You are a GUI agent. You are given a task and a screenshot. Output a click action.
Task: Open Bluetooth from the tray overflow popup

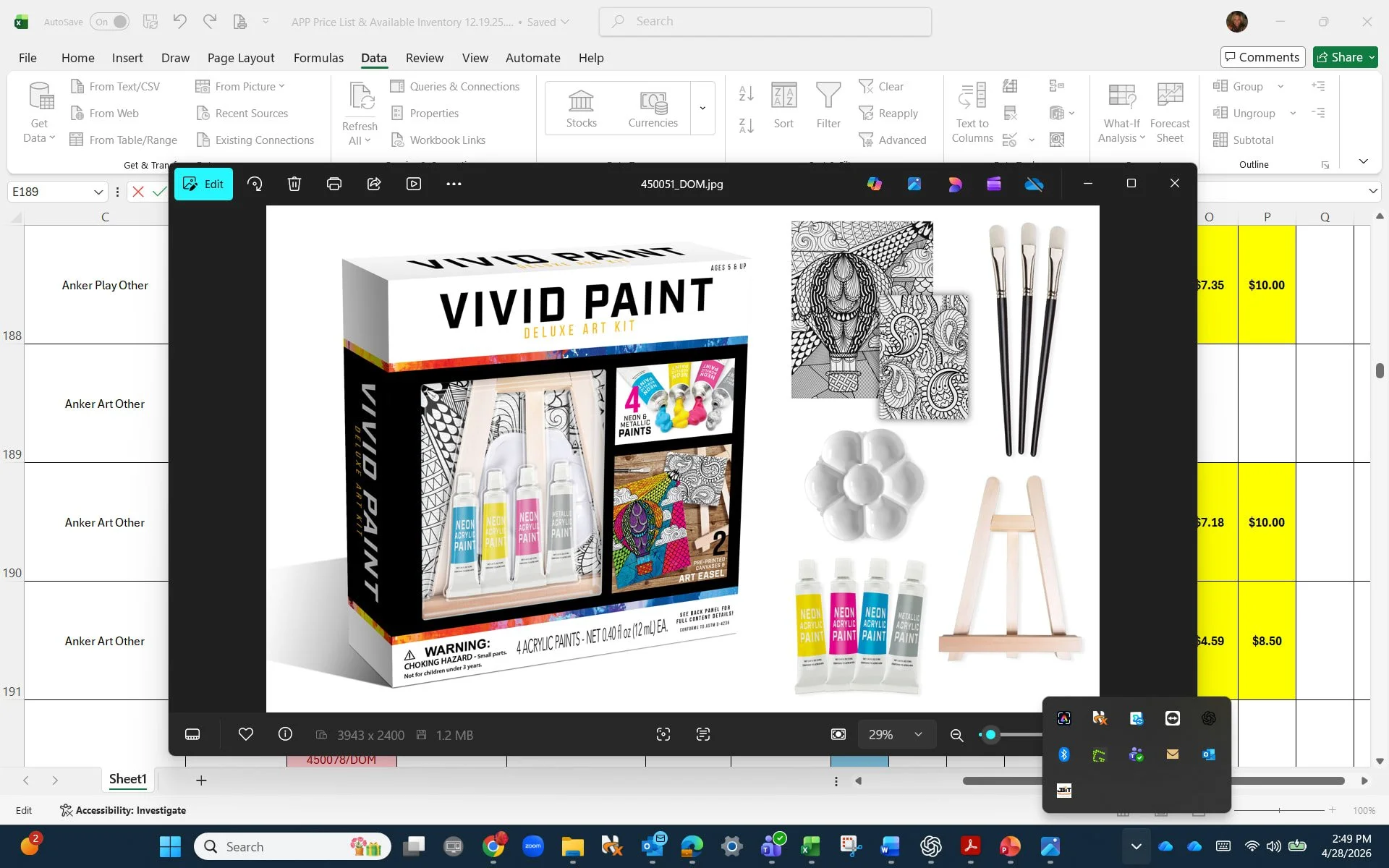pos(1064,754)
